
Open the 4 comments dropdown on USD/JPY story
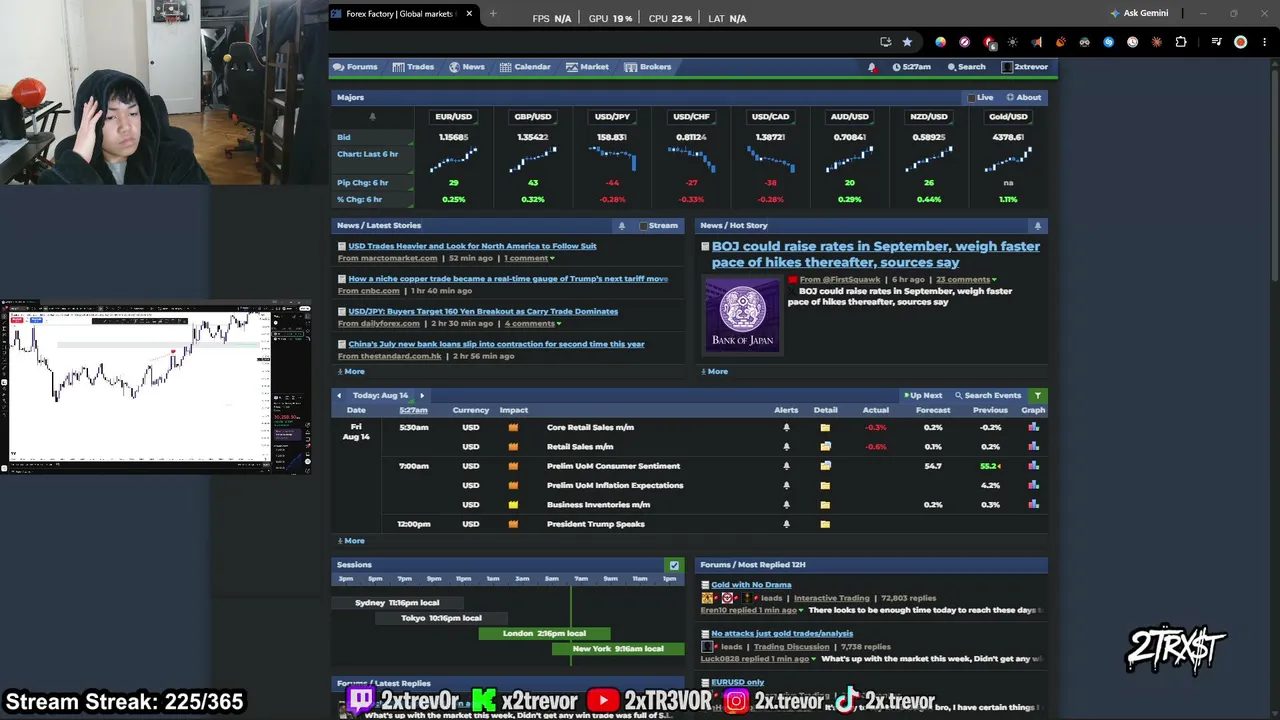pyautogui.click(x=533, y=324)
